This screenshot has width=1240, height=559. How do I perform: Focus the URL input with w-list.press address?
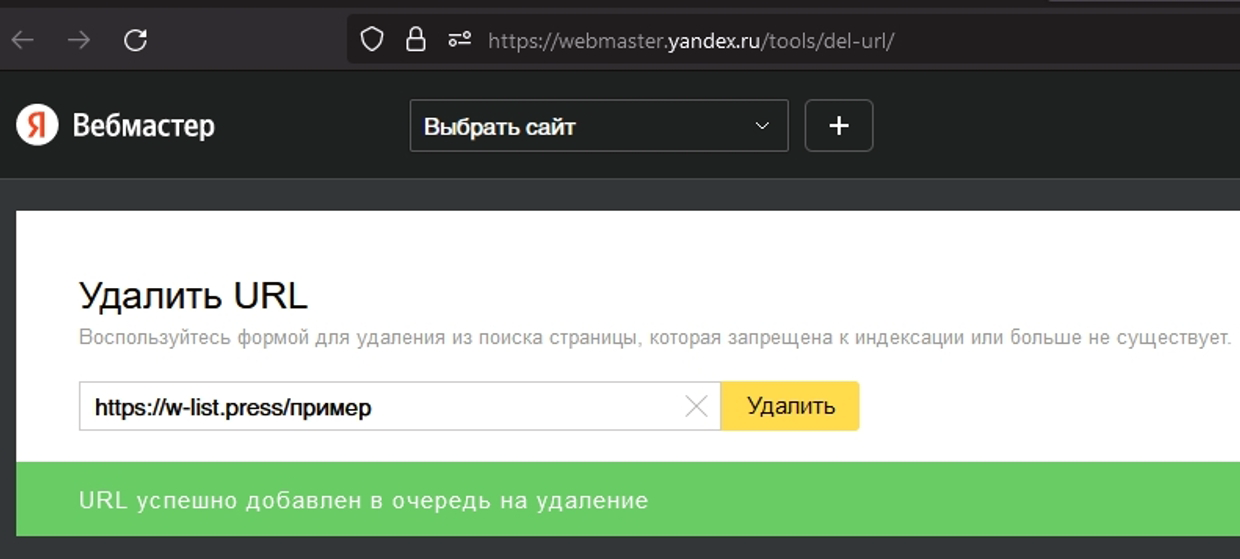pos(380,407)
